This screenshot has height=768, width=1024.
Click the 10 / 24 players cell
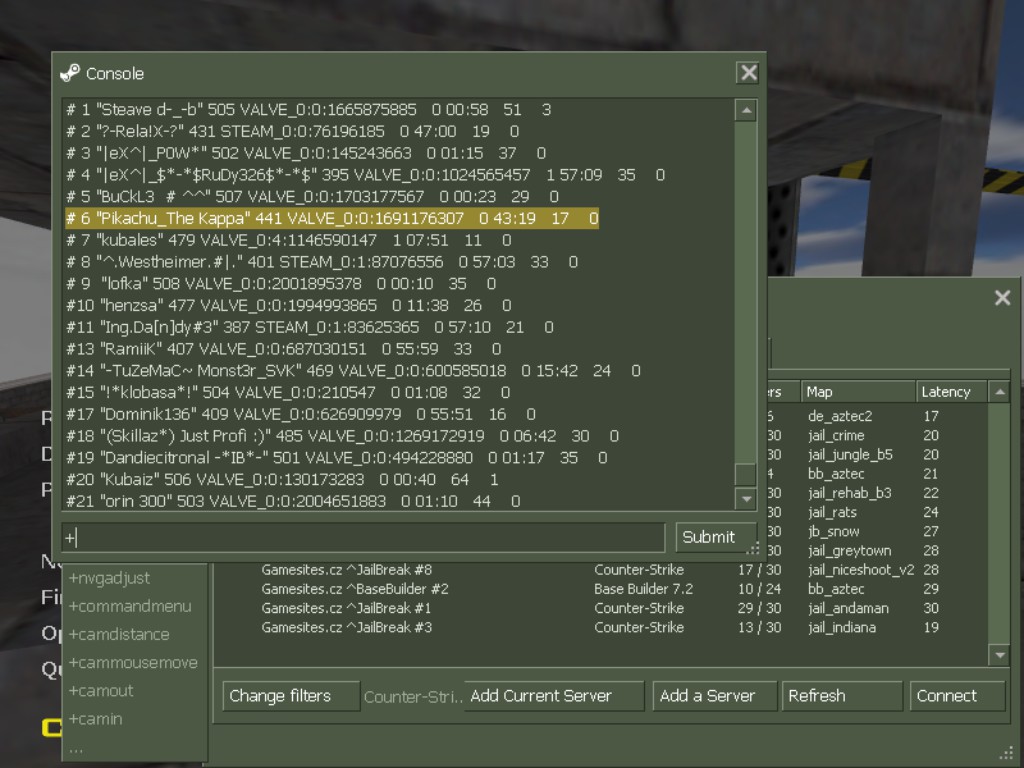point(760,589)
